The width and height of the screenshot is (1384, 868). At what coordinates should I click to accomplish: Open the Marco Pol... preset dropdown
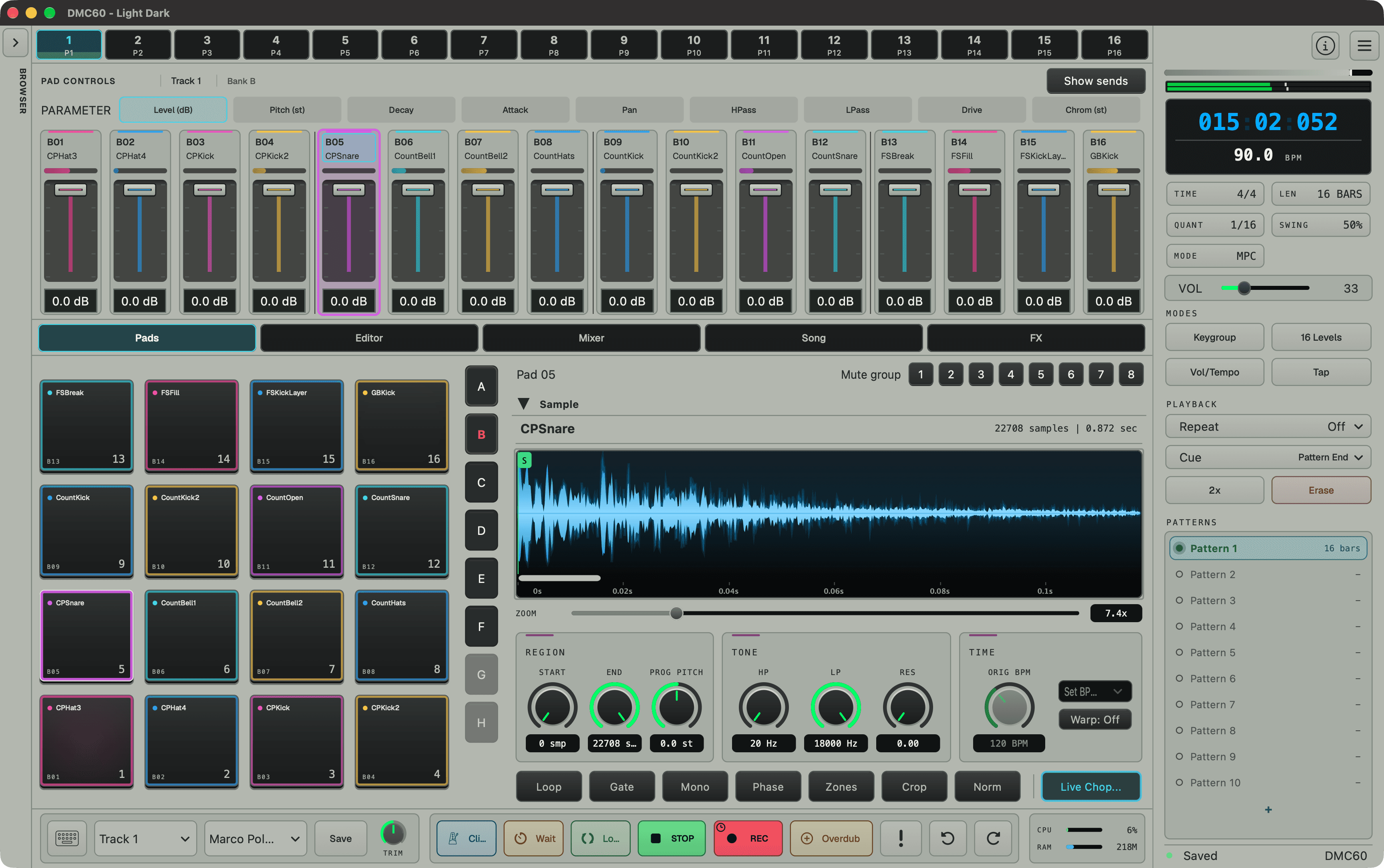[255, 839]
